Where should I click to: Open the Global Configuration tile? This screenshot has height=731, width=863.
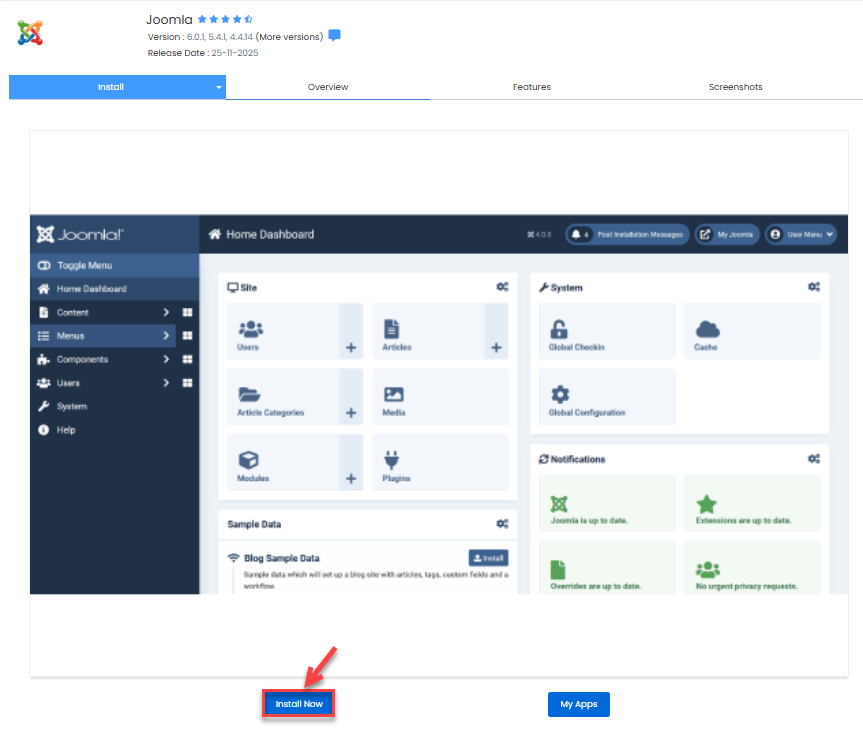click(607, 397)
